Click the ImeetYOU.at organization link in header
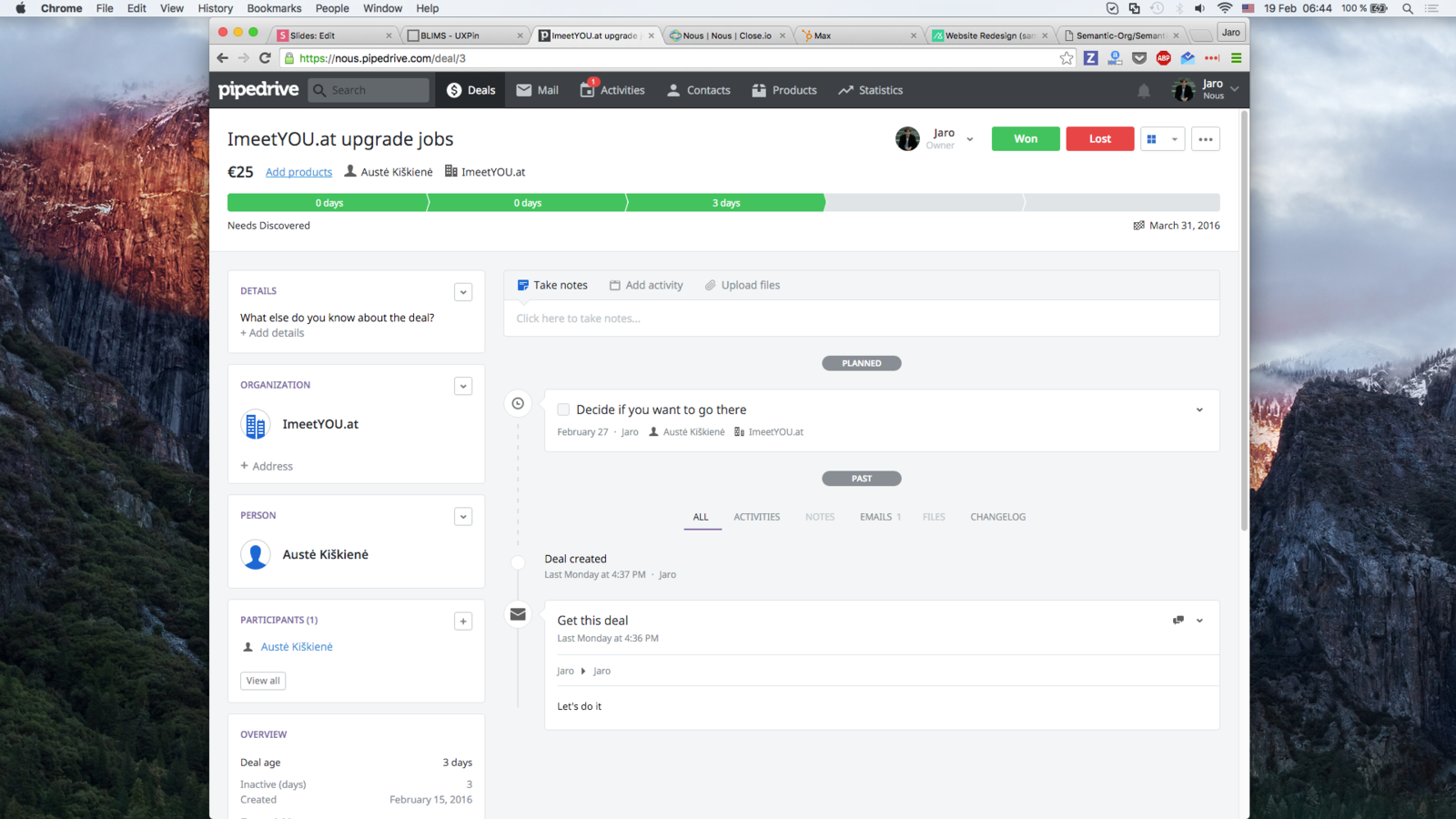 click(x=492, y=172)
